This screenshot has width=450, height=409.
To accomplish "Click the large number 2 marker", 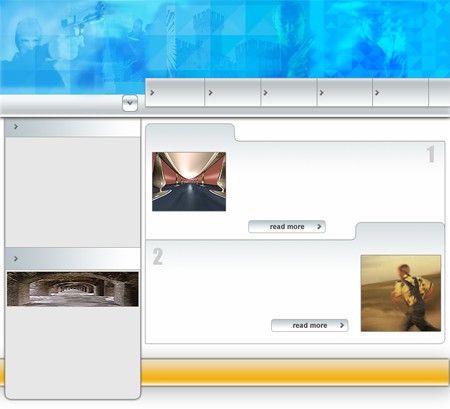I will coord(158,257).
